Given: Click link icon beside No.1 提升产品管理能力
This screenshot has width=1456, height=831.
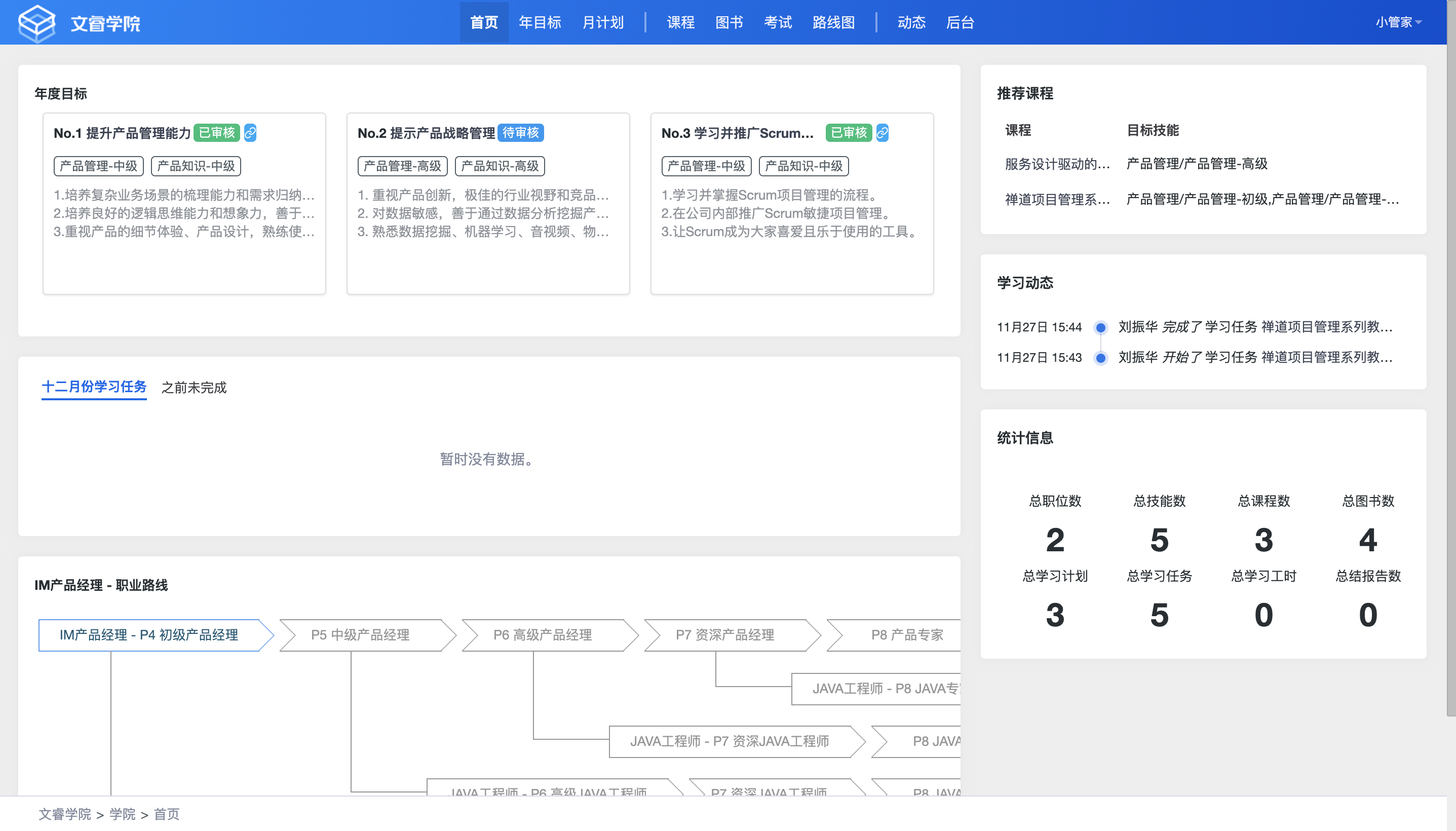Looking at the screenshot, I should 250,133.
